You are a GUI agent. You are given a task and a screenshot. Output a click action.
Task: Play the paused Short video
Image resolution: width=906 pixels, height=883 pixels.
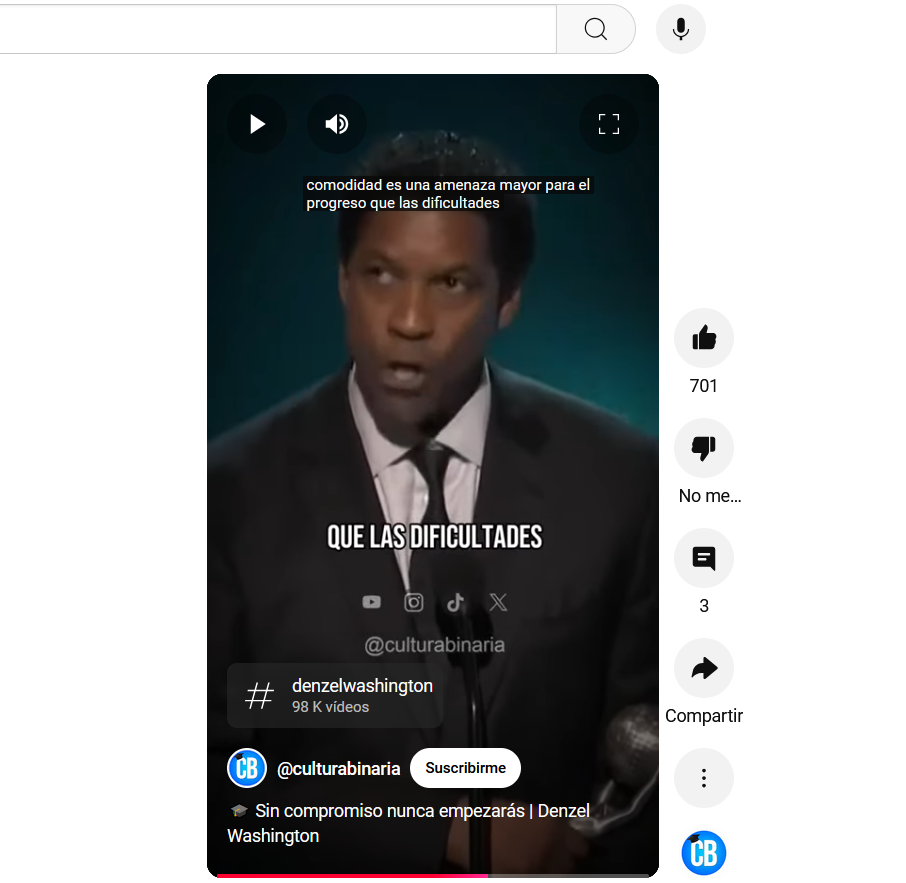[x=257, y=124]
